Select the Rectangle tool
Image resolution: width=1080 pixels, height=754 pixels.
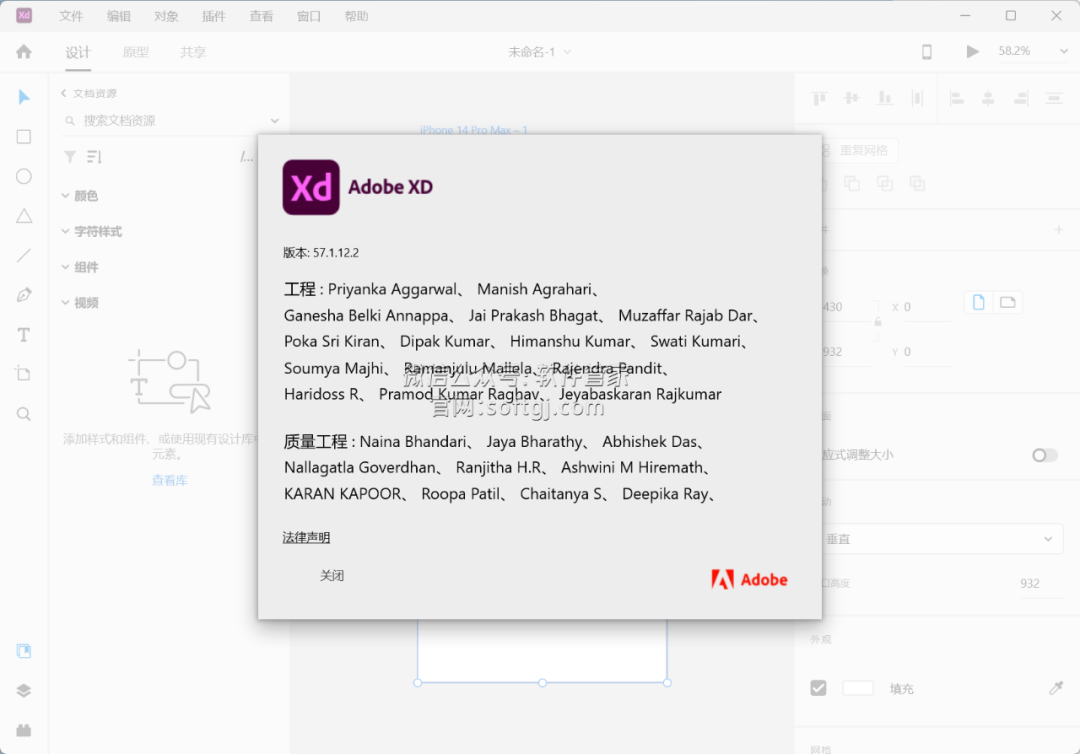[x=24, y=136]
